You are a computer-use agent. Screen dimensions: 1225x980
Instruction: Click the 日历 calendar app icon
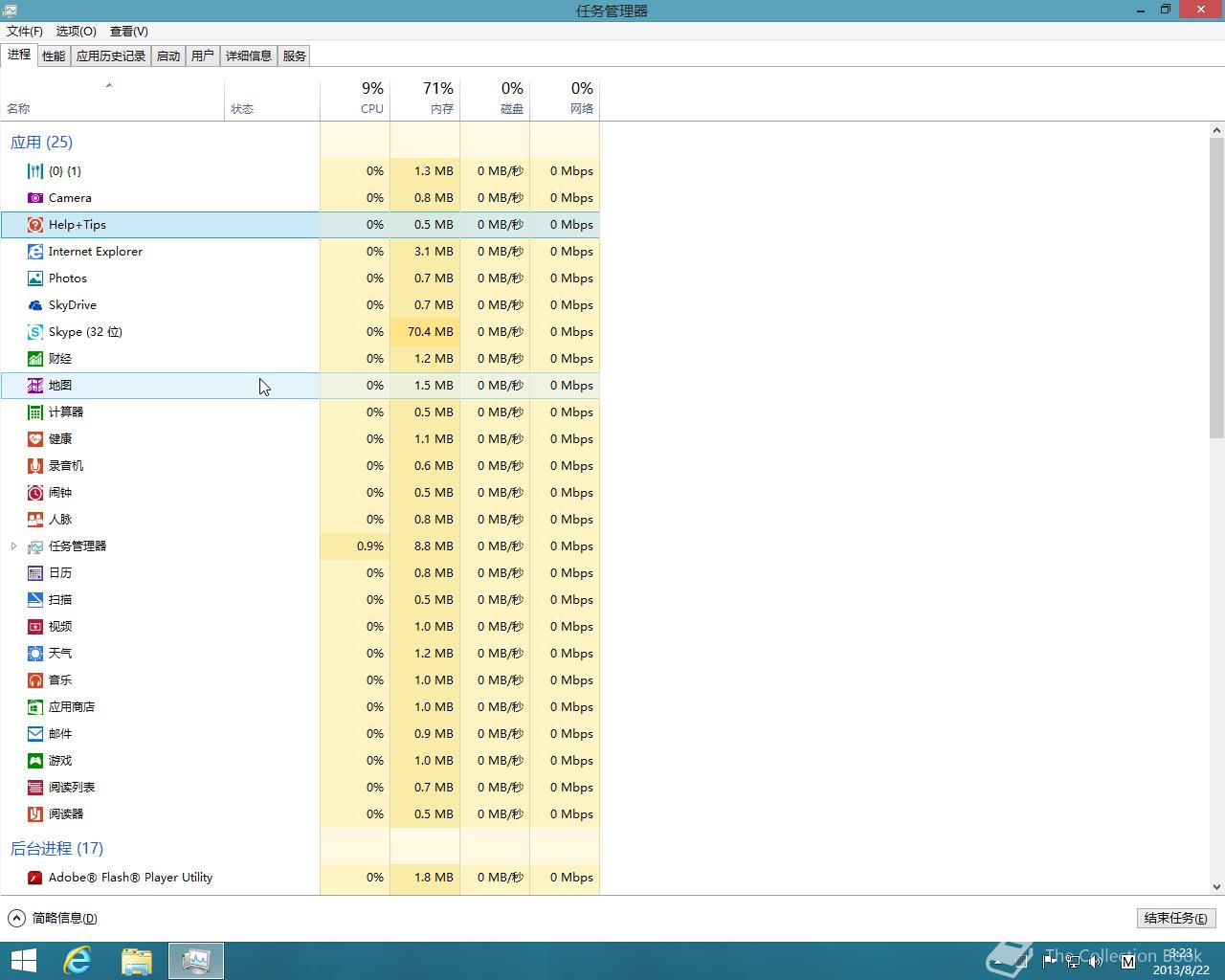(35, 573)
